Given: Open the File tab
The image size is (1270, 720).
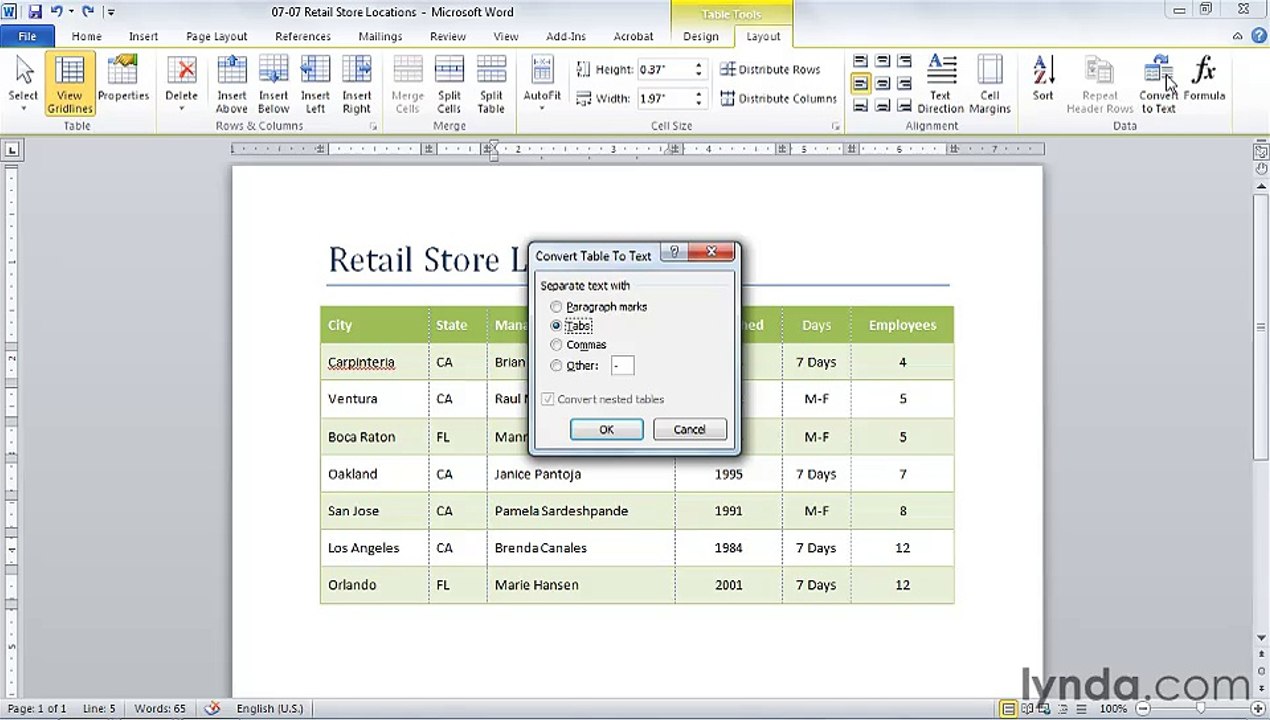Looking at the screenshot, I should pos(27,36).
